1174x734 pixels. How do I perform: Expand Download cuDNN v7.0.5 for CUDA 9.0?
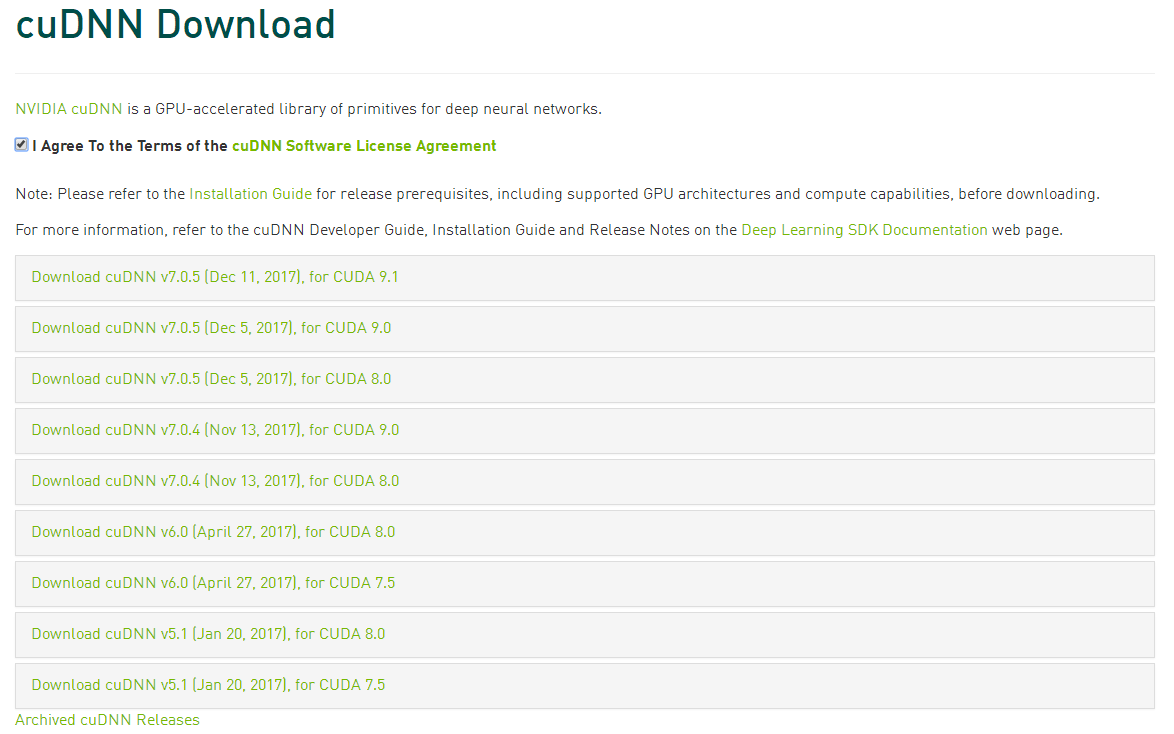tap(585, 329)
